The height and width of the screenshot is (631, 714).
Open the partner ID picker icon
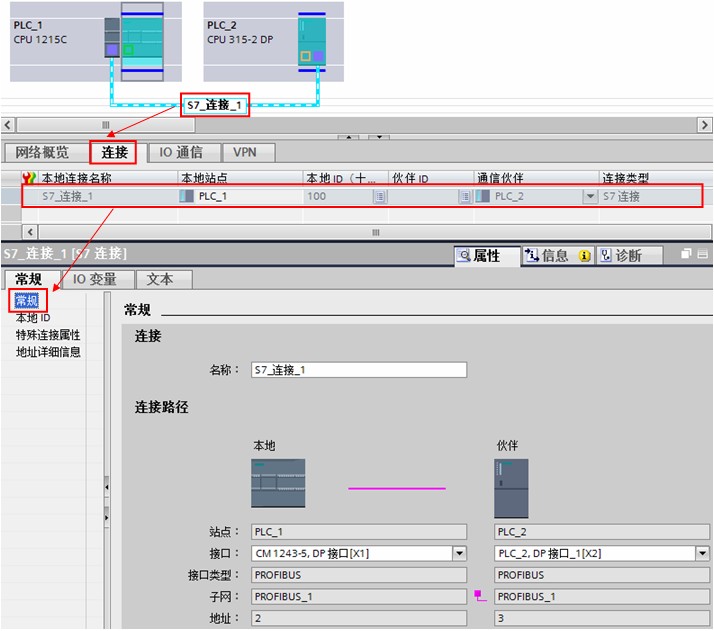(x=465, y=197)
